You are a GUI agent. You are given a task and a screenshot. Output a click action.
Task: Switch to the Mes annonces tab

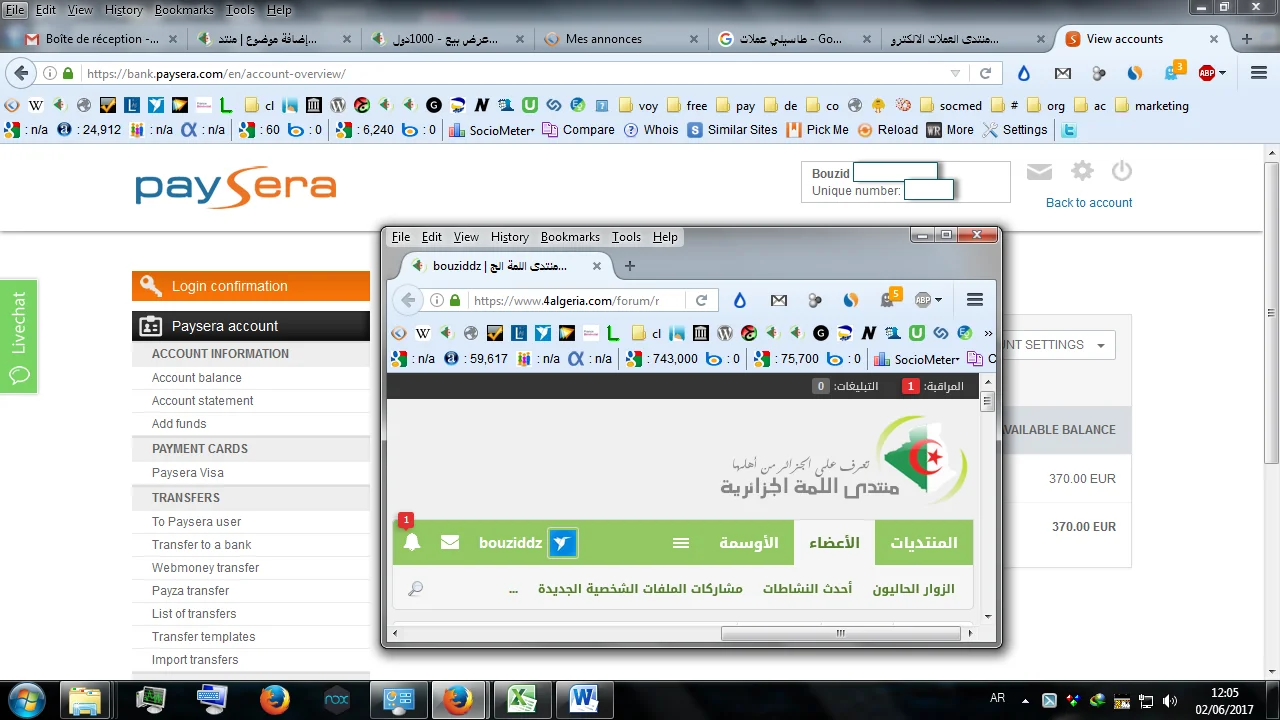[603, 39]
